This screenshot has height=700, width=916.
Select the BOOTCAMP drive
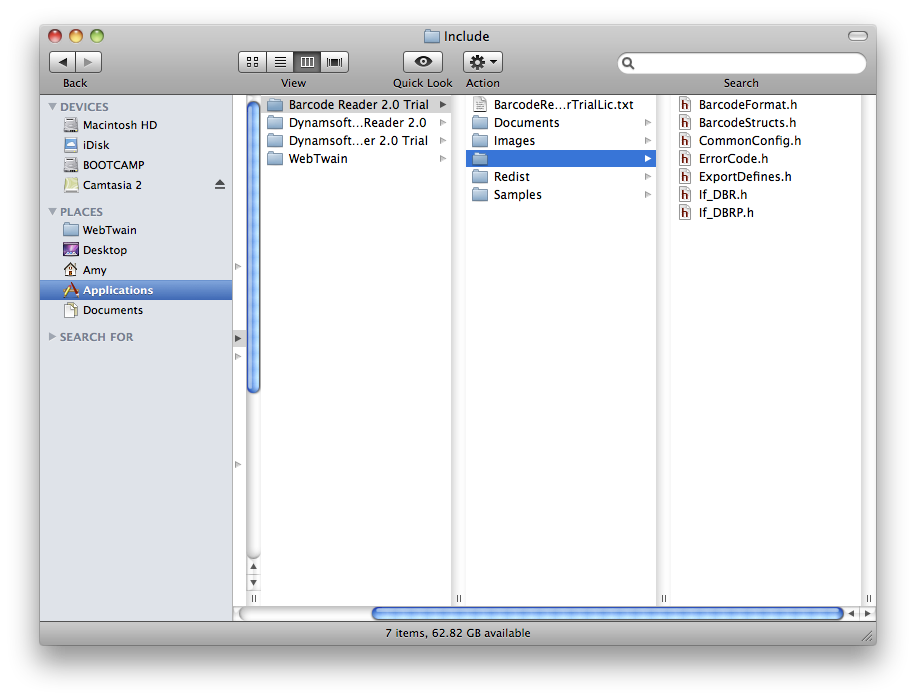pyautogui.click(x=113, y=165)
